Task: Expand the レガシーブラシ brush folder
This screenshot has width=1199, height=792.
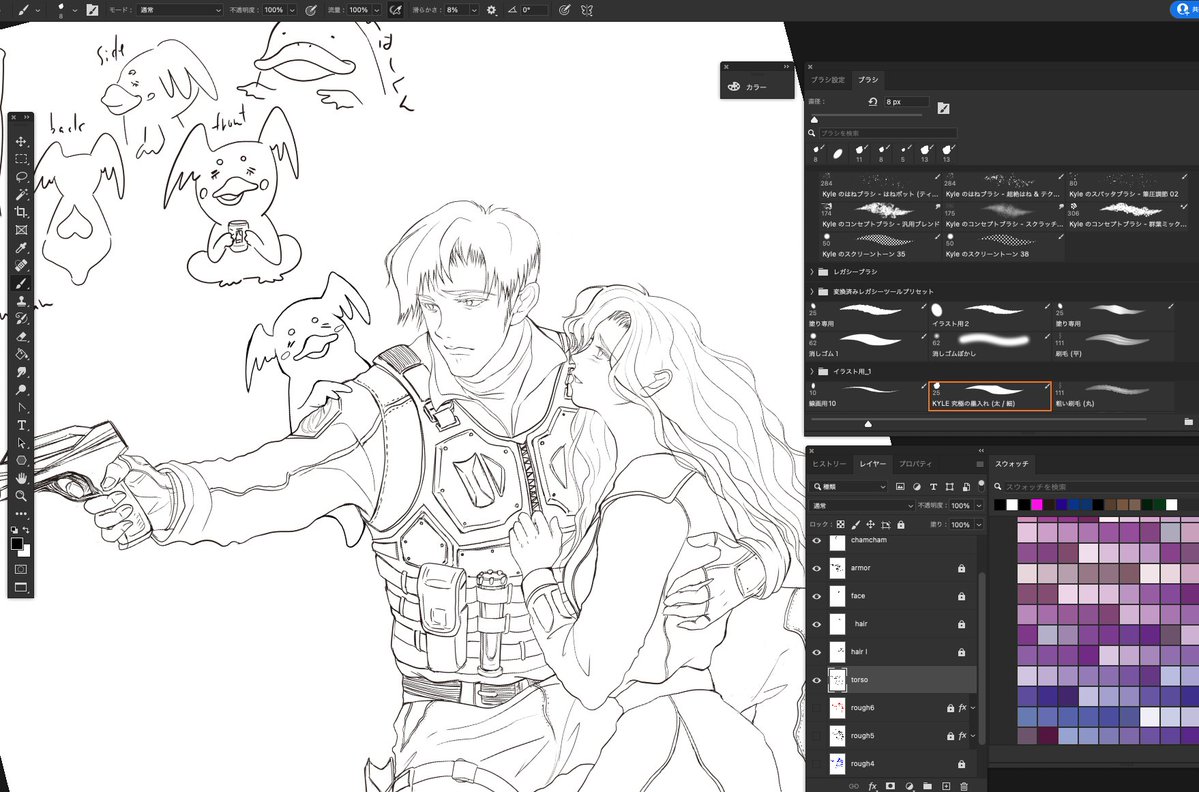Action: (x=811, y=271)
